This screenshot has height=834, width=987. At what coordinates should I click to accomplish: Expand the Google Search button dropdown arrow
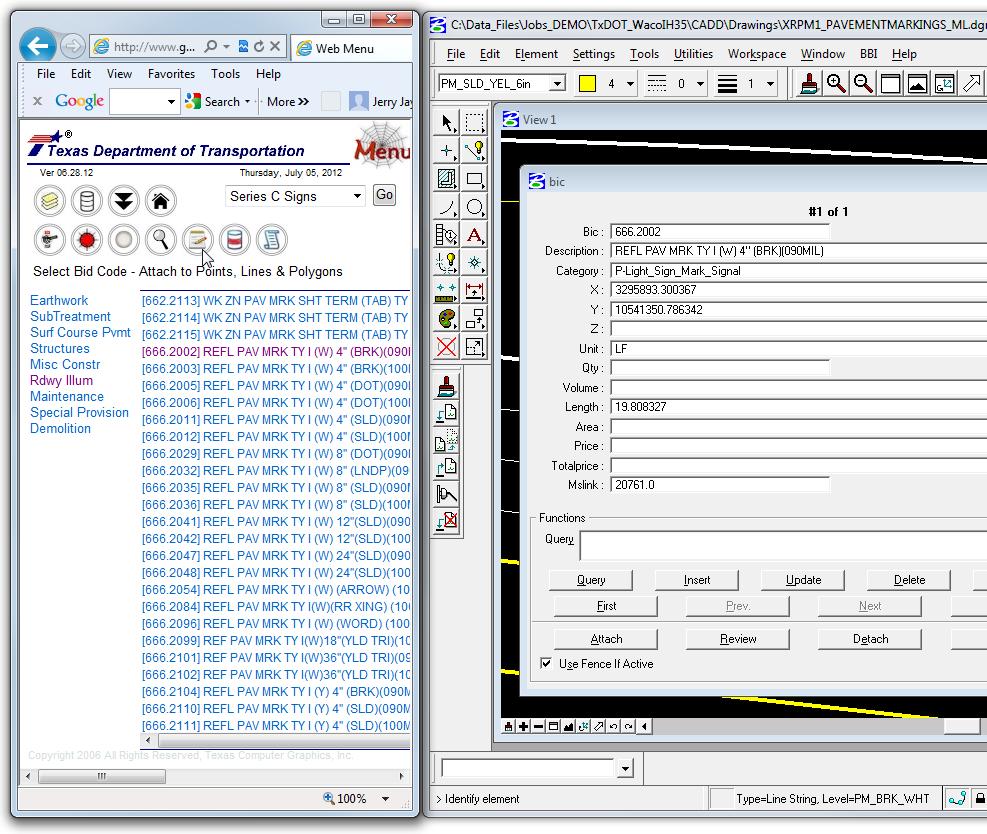coord(247,101)
